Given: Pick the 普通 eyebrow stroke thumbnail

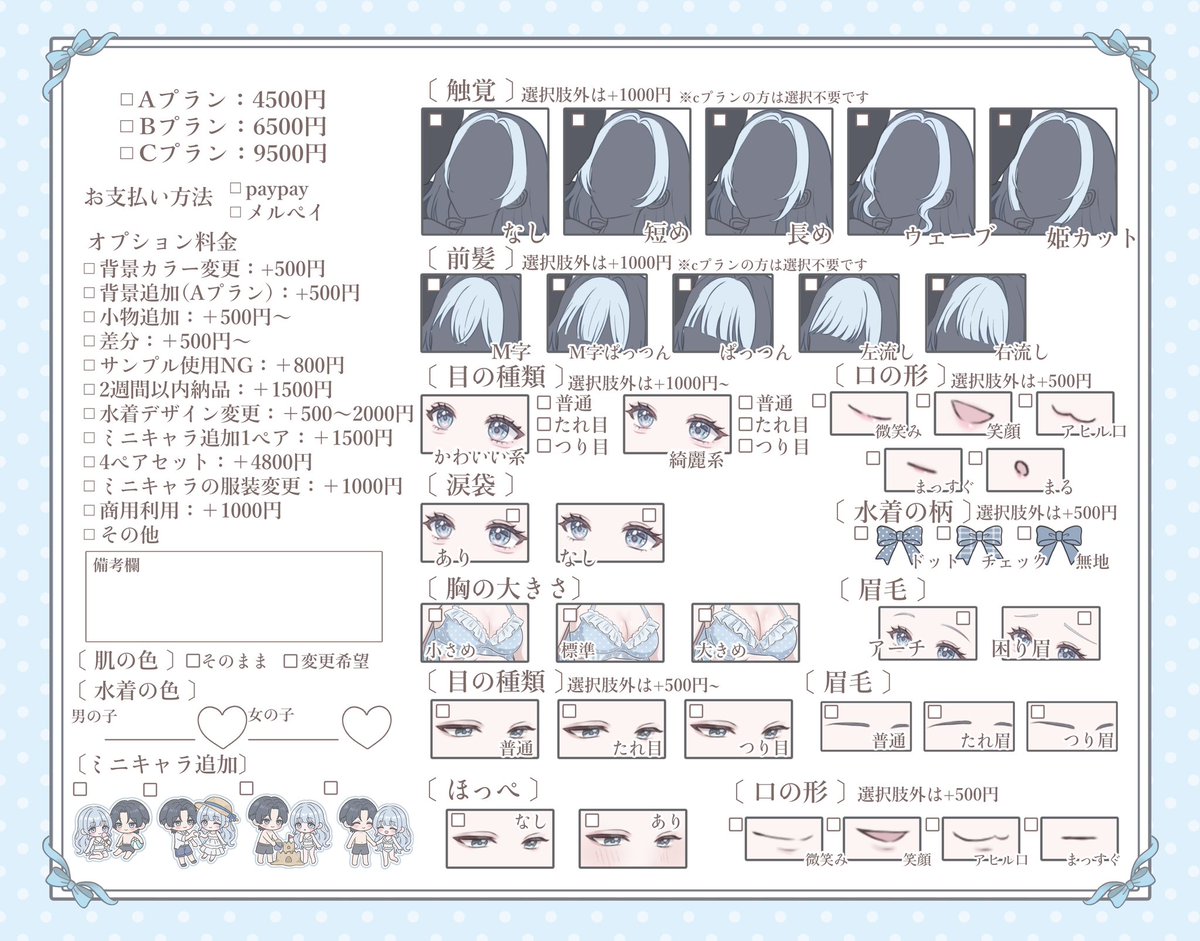Looking at the screenshot, I should pyautogui.click(x=866, y=726).
